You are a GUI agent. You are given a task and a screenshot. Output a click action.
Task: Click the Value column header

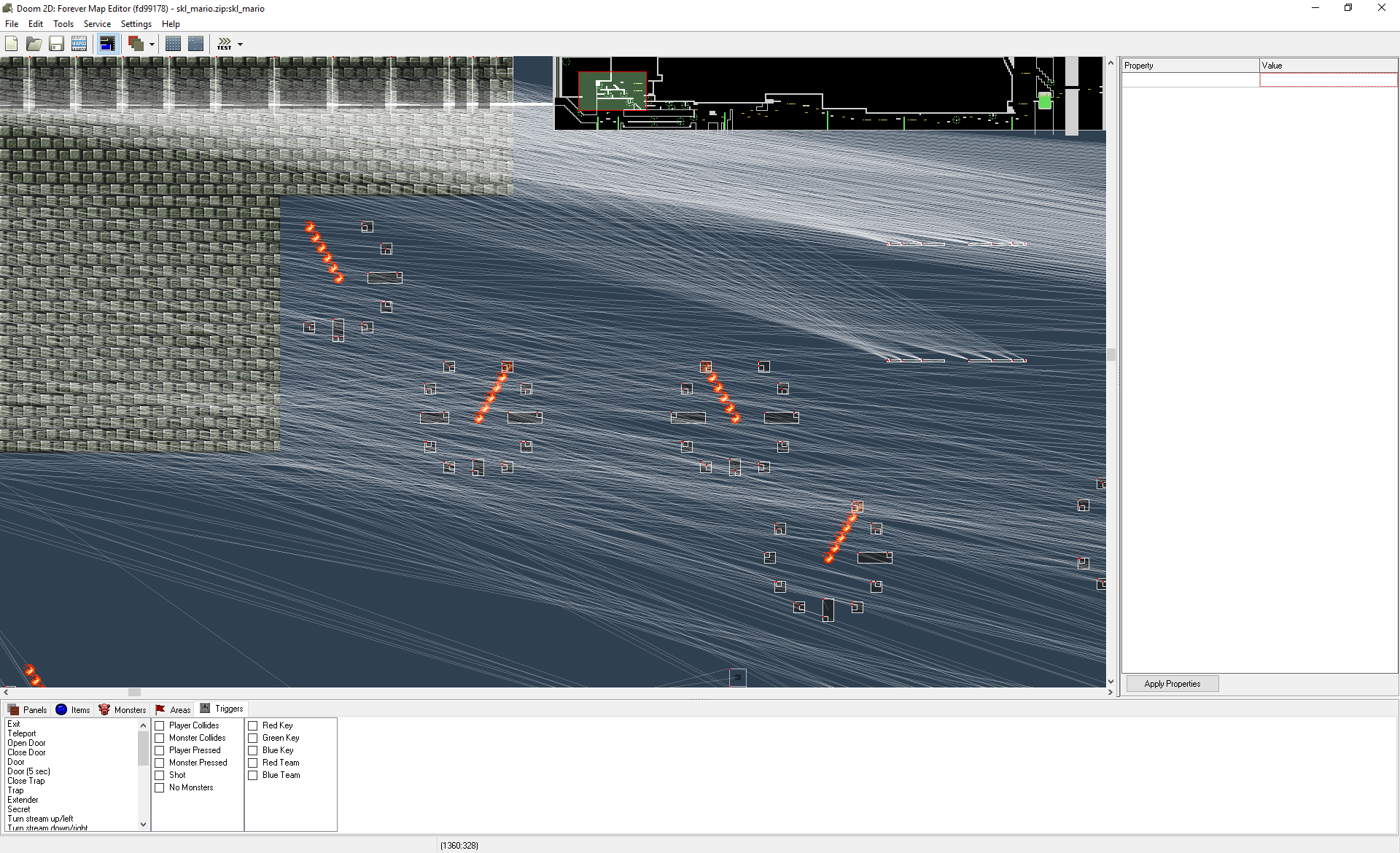pyautogui.click(x=1329, y=66)
